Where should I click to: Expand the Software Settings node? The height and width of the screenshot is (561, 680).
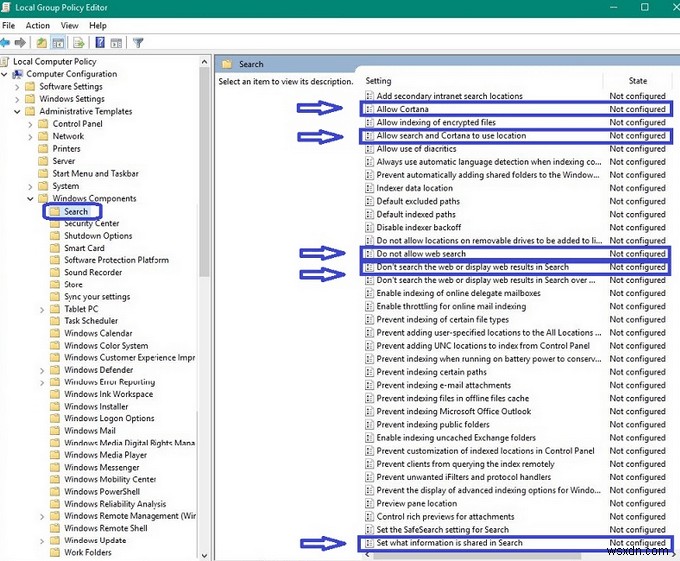[x=17, y=87]
